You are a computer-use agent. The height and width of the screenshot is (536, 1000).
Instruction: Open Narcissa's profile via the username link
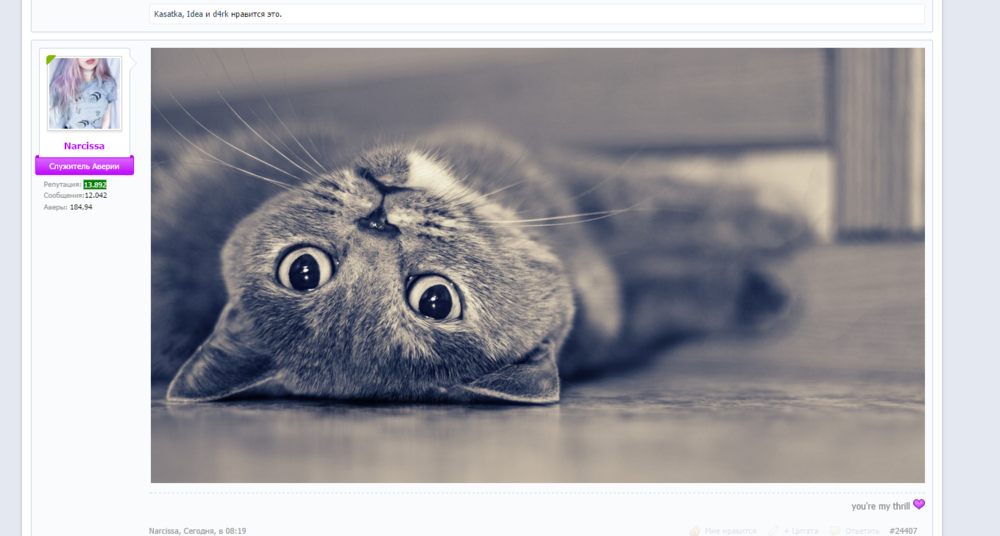point(84,146)
